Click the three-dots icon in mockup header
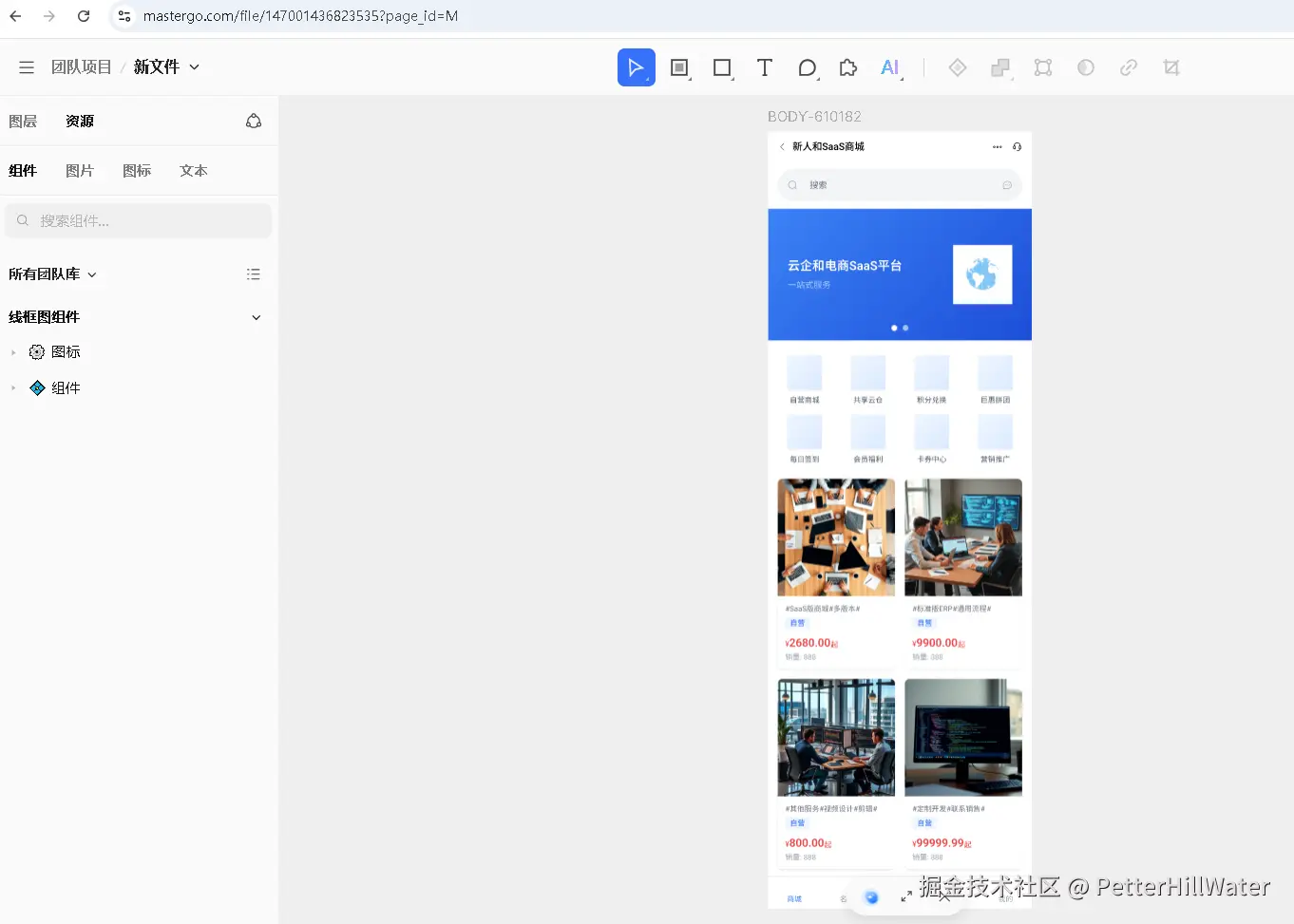 (x=997, y=147)
